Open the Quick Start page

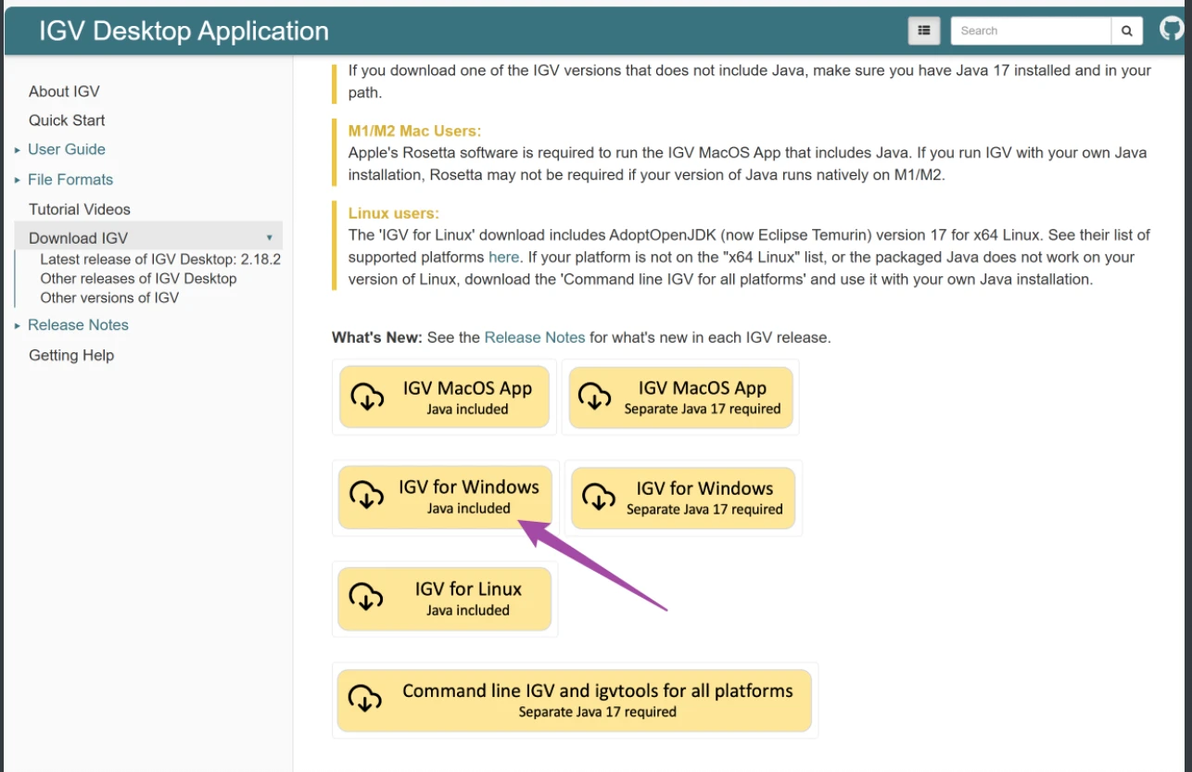[x=67, y=120]
